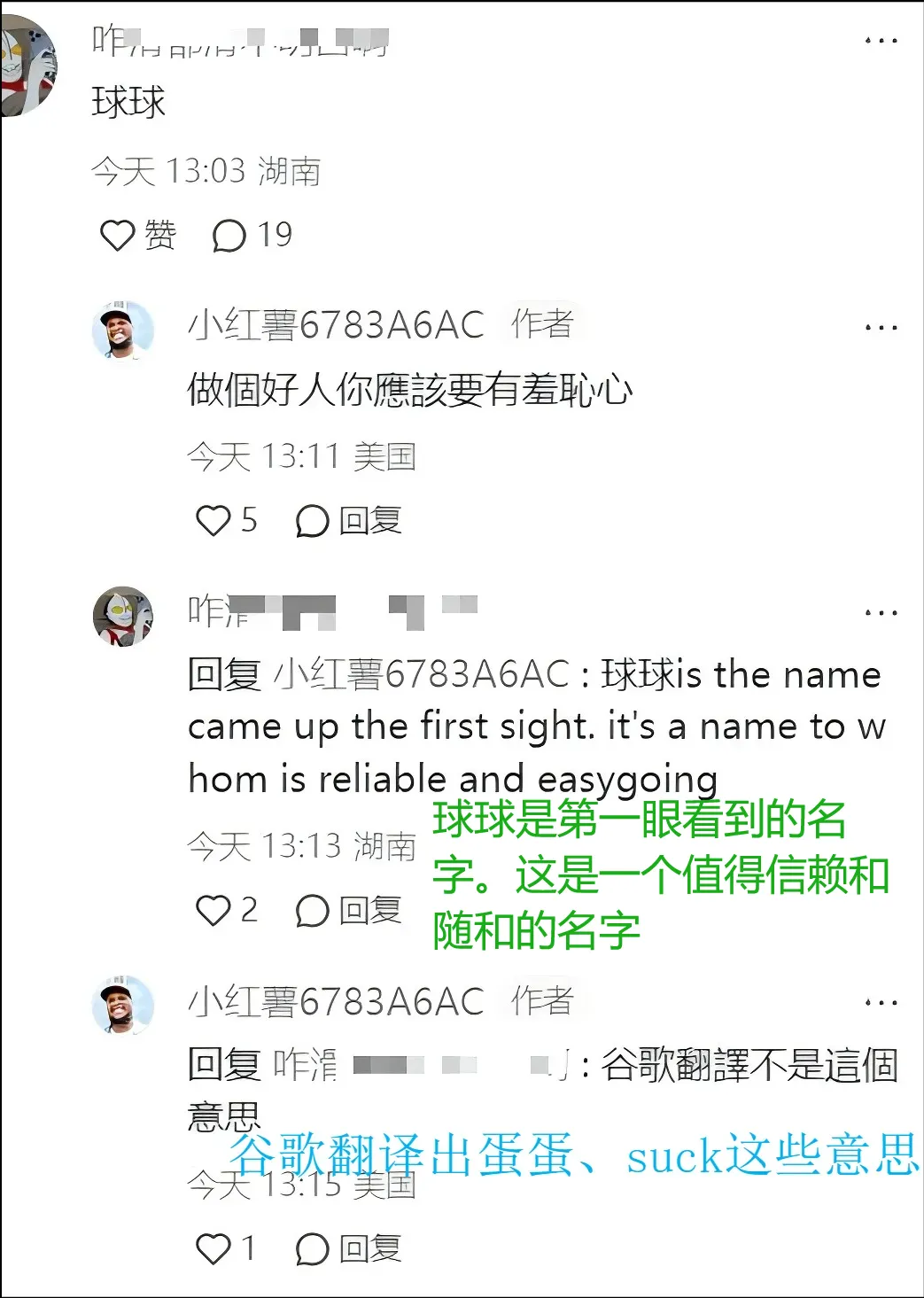Open more options for top comment
The height and width of the screenshot is (1298, 924).
(881, 41)
